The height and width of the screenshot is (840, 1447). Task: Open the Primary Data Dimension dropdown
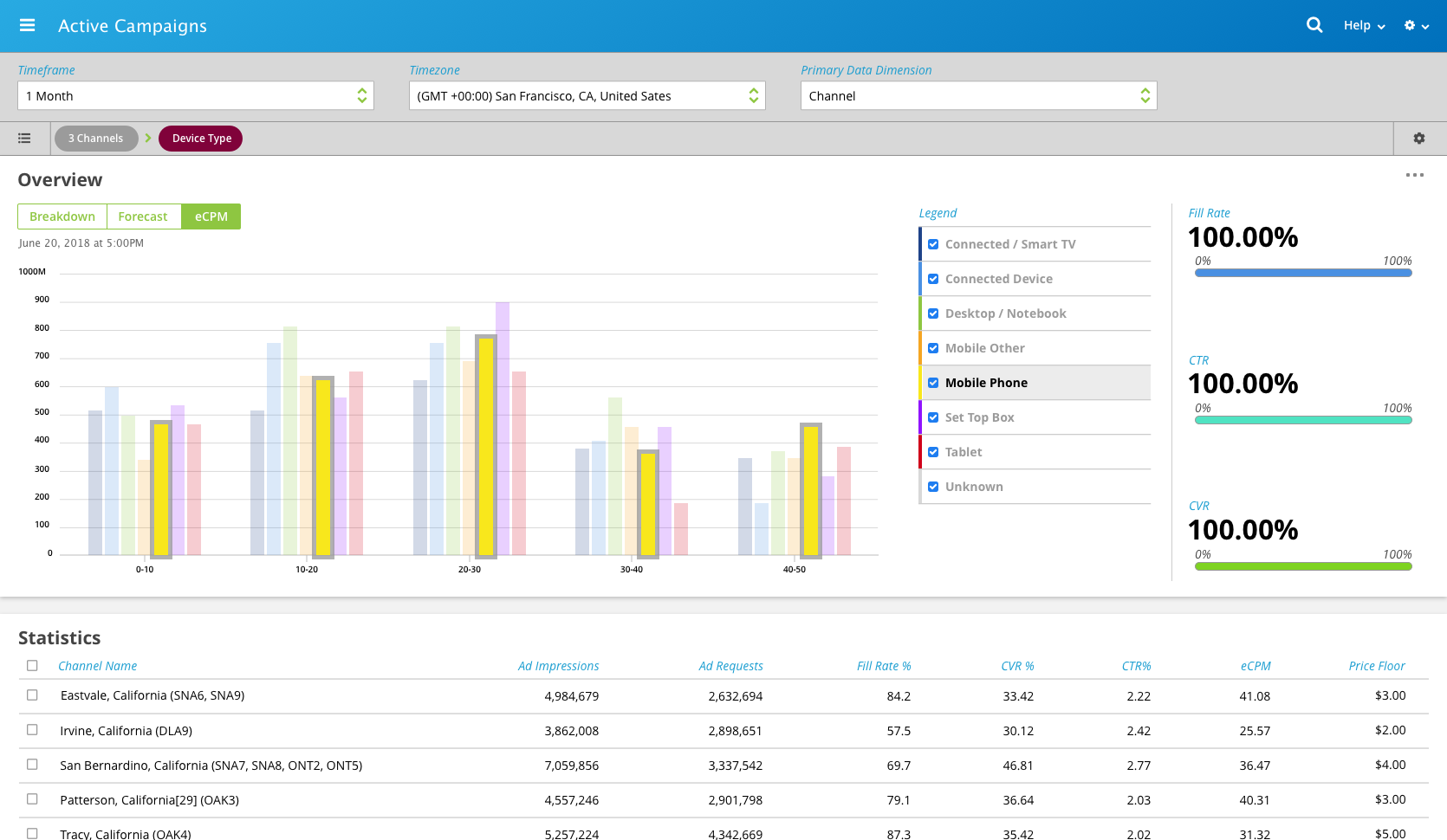(x=978, y=96)
